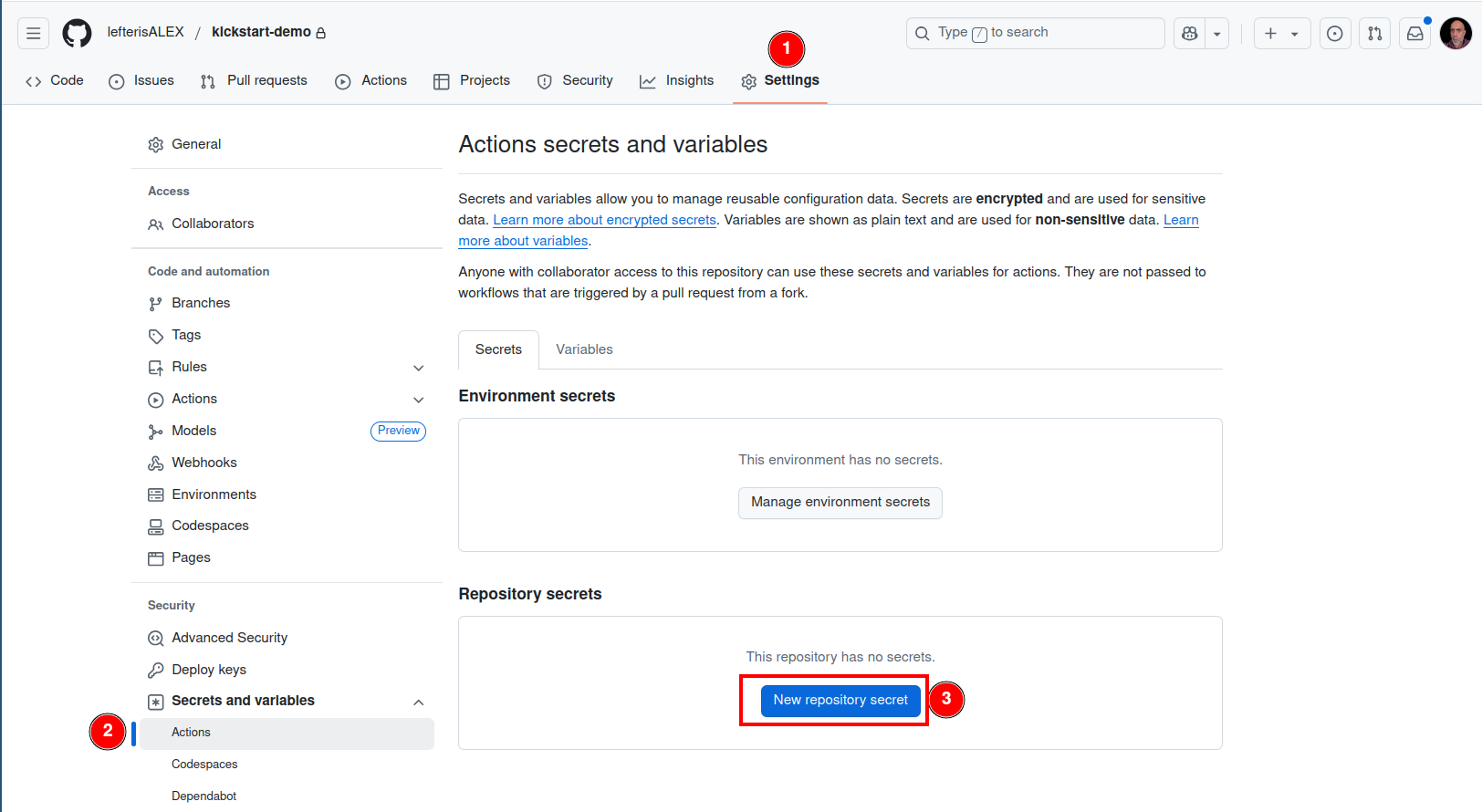Image resolution: width=1482 pixels, height=812 pixels.
Task: Select Codespaces under Secrets and variables
Action: click(x=287, y=765)
